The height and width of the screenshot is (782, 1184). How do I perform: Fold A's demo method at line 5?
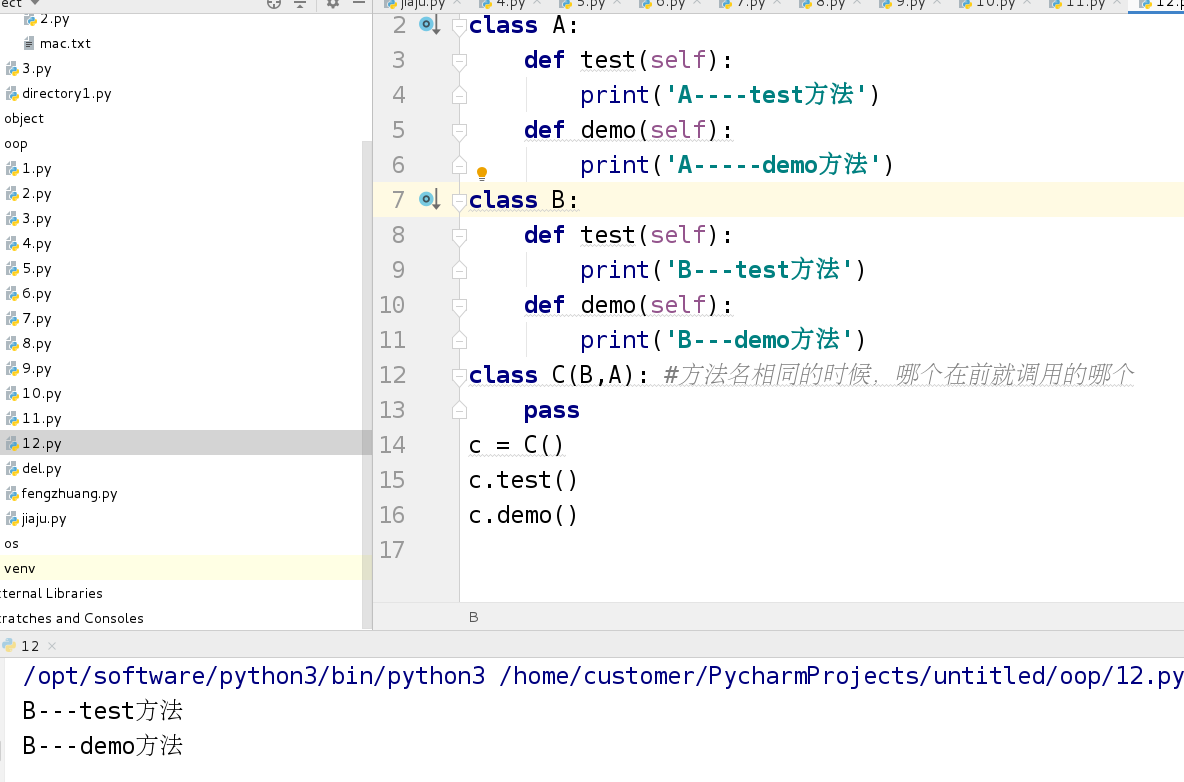[459, 131]
